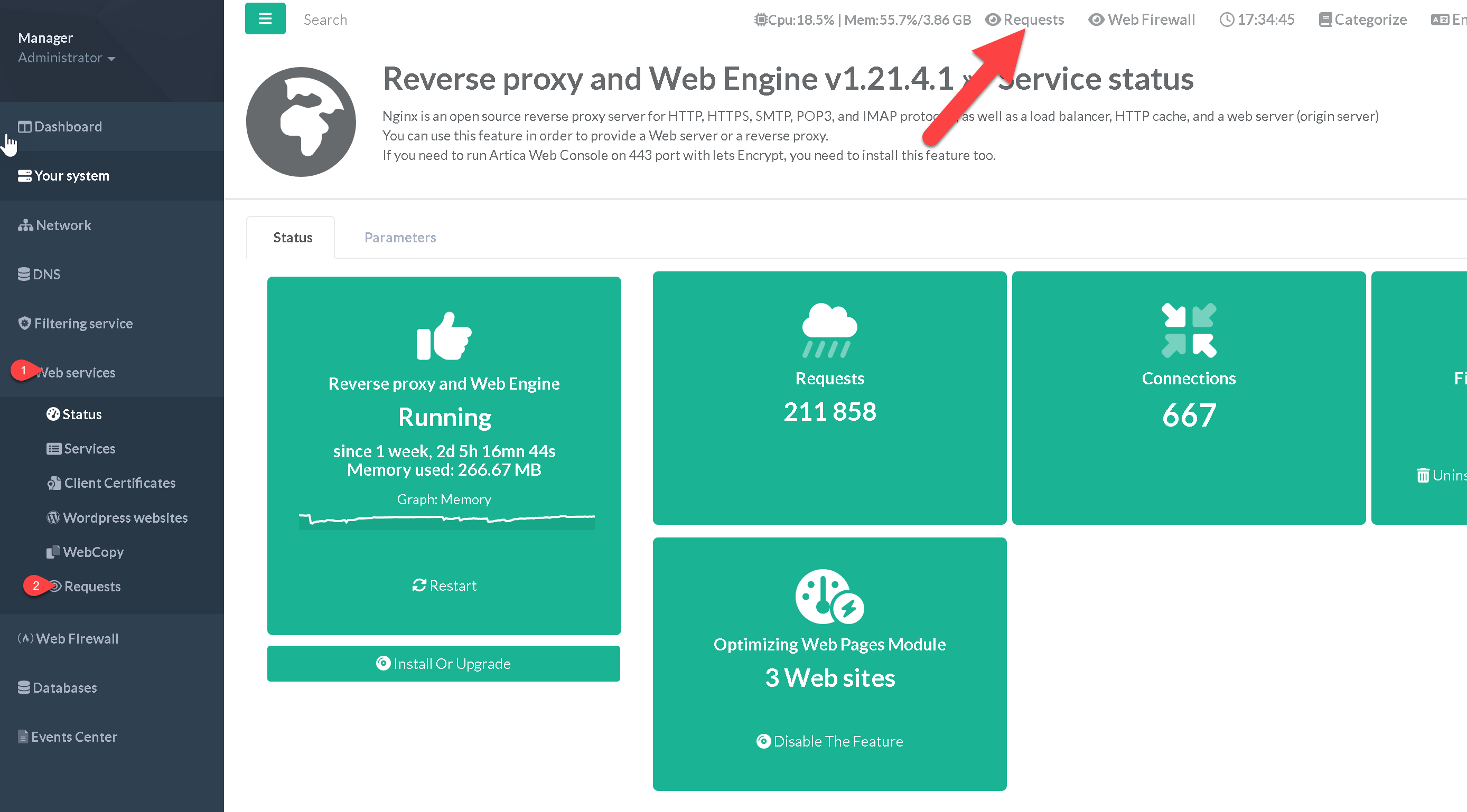Click the Search input field
1467x812 pixels.
pos(325,20)
